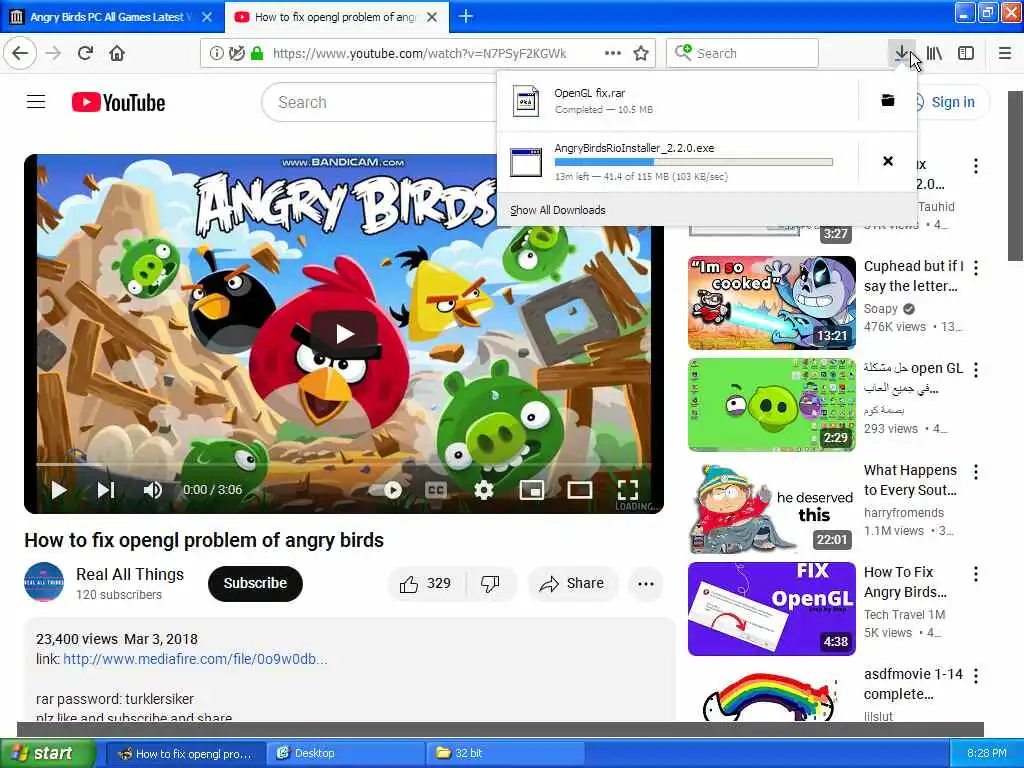Seek using the video progress bar

[x=344, y=464]
